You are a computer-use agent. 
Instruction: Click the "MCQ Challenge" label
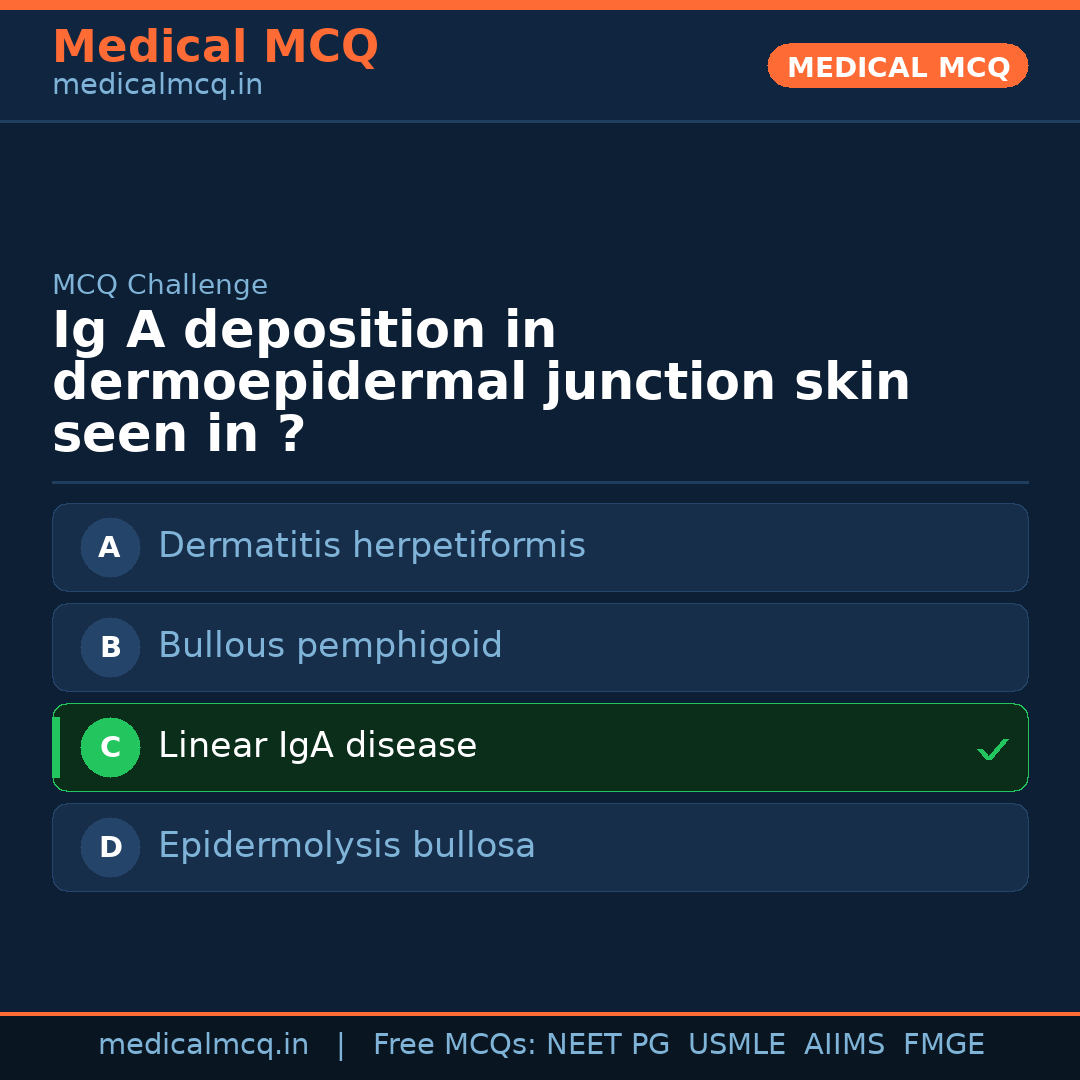(x=160, y=285)
